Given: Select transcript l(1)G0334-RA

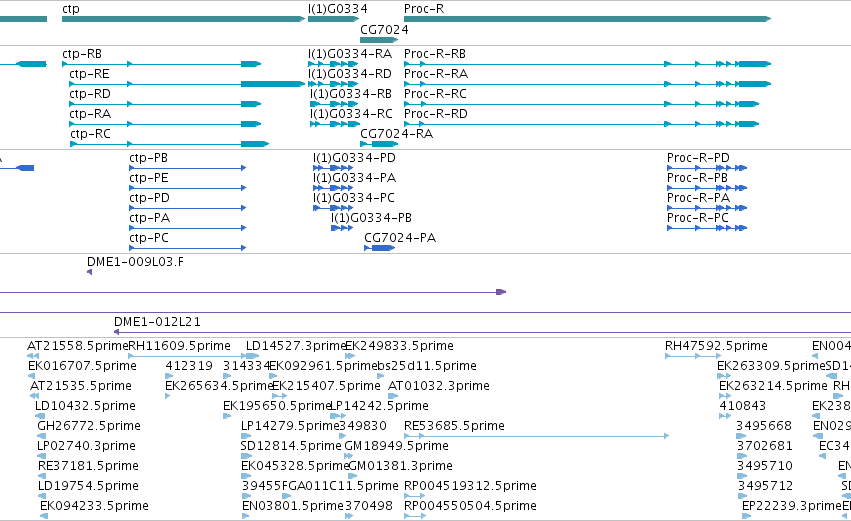Looking at the screenshot, I should point(333,64).
